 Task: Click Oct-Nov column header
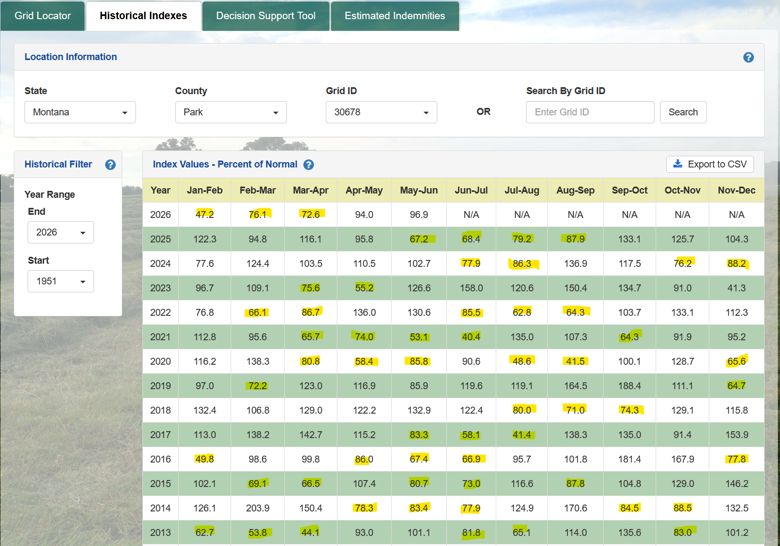(x=682, y=190)
